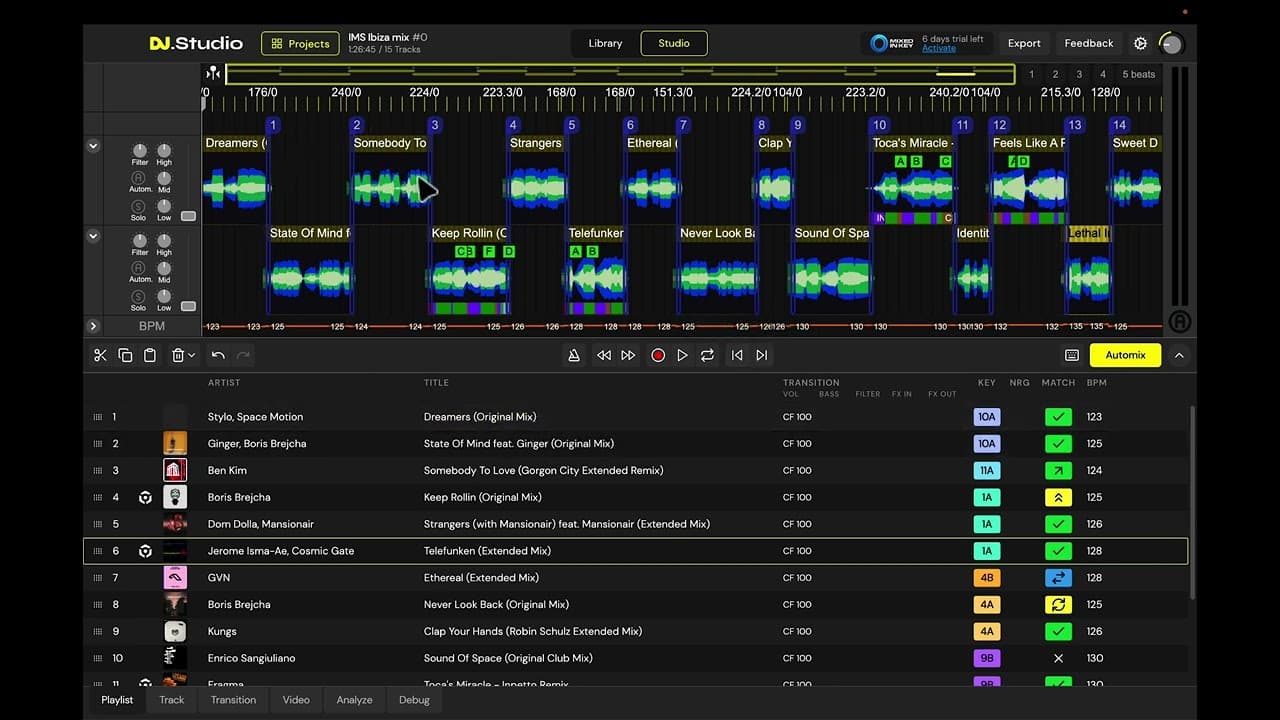1280x720 pixels.
Task: Click the match arrow for Somebody To Love
Action: pos(1058,470)
